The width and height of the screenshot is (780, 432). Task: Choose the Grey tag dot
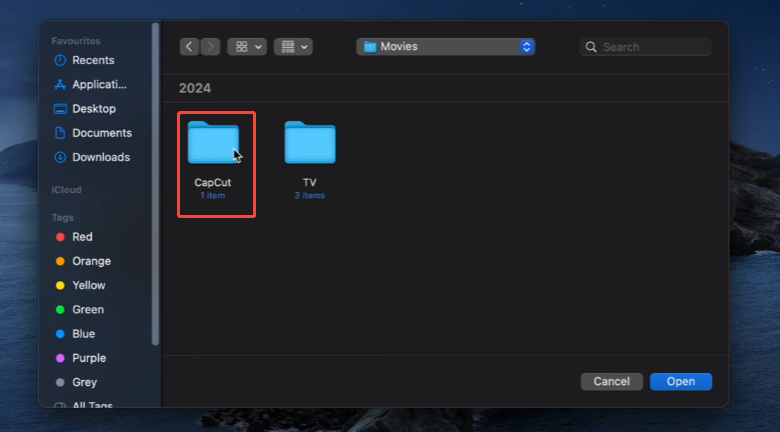coord(60,382)
